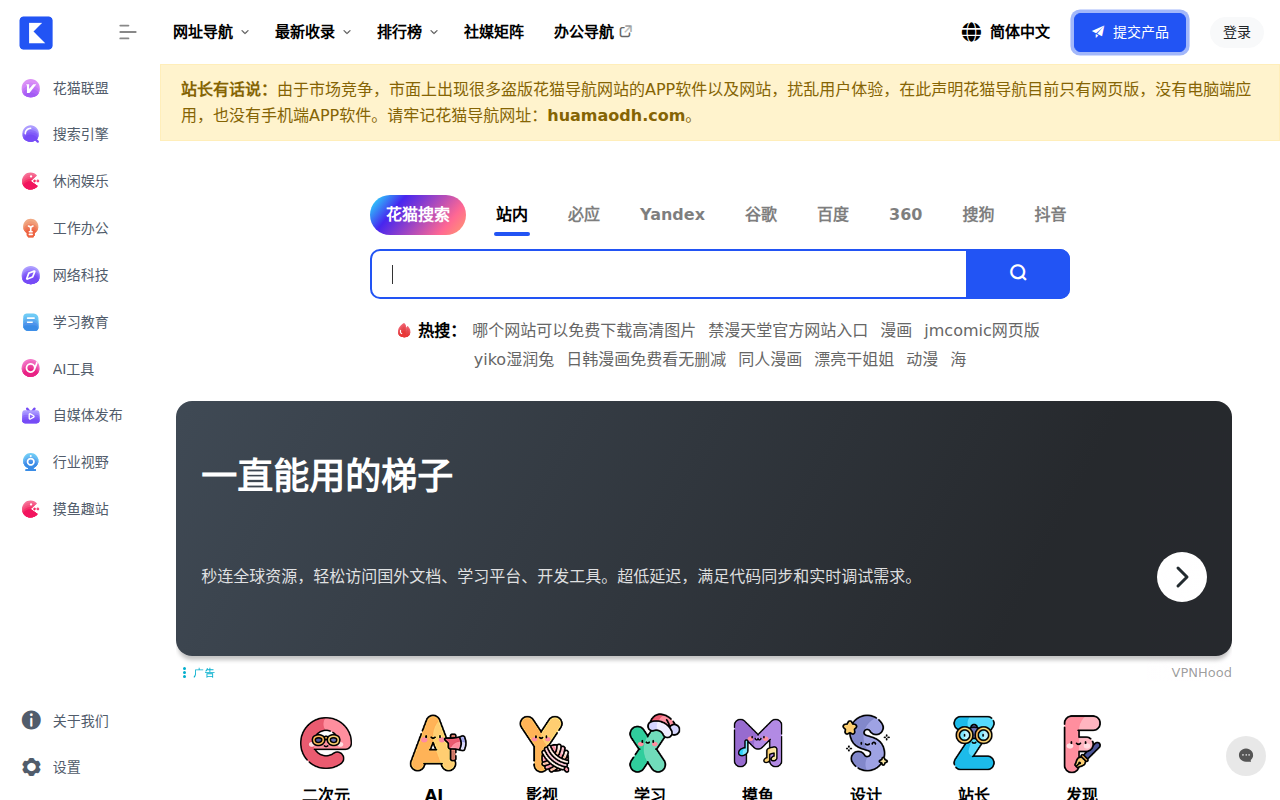The height and width of the screenshot is (800, 1280).
Task: Click huamaodh.com in the notice
Action: 616,115
